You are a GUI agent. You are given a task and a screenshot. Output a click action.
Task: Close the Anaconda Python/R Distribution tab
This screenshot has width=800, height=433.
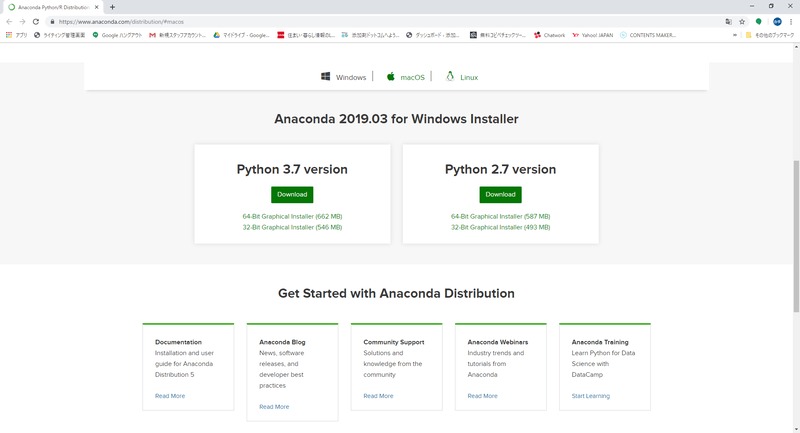96,7
